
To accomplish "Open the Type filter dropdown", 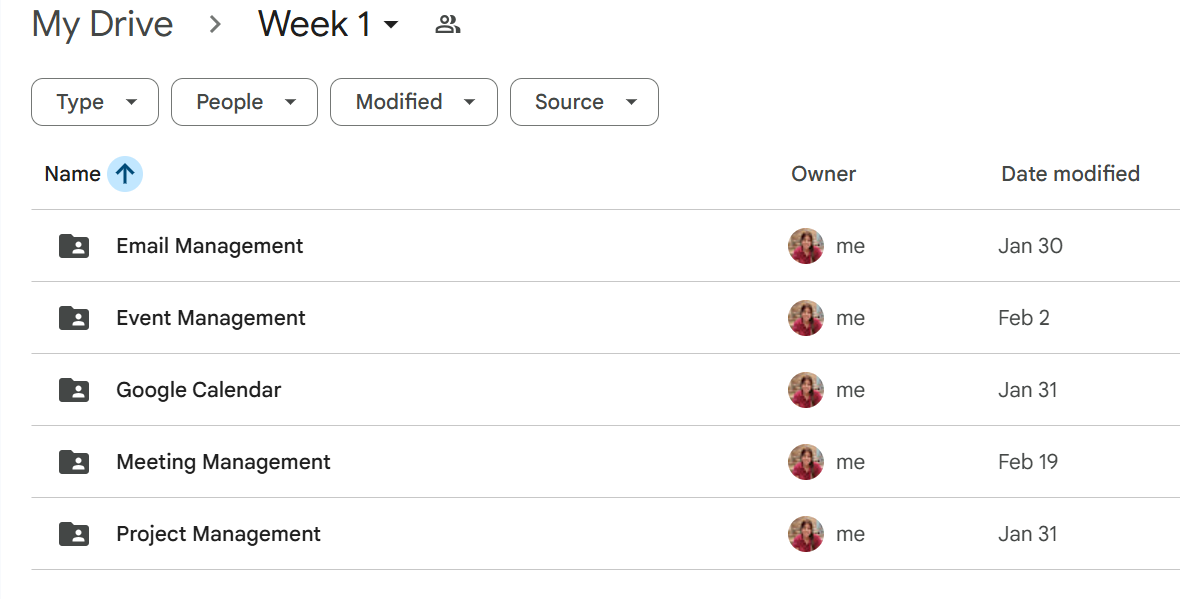I will [x=95, y=102].
